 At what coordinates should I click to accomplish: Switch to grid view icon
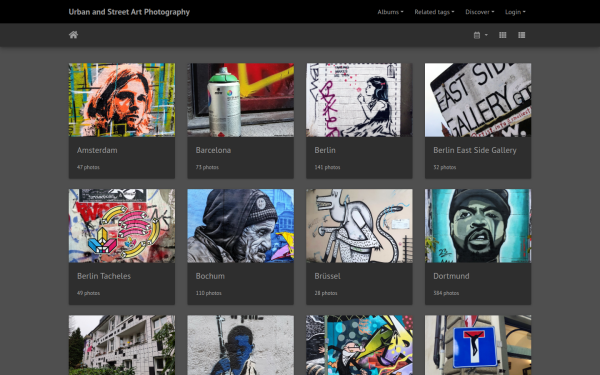tap(502, 35)
